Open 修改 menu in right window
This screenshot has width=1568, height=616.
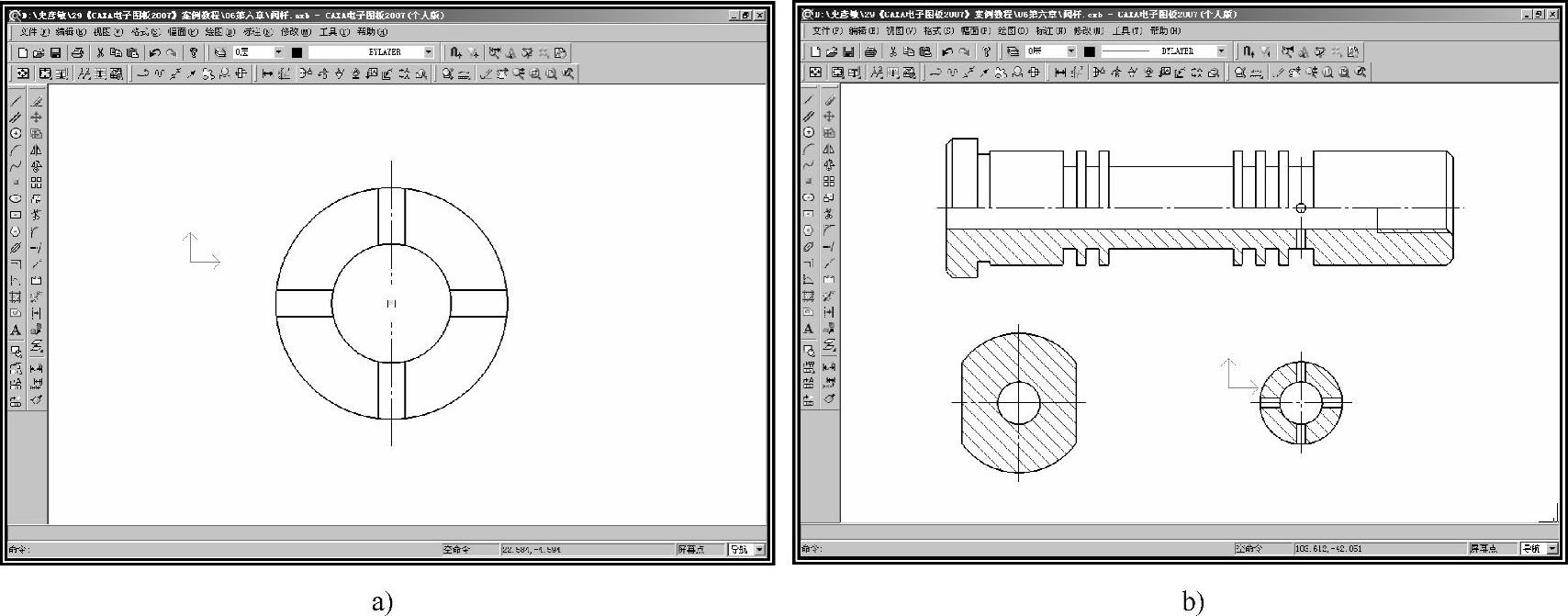click(x=1088, y=31)
